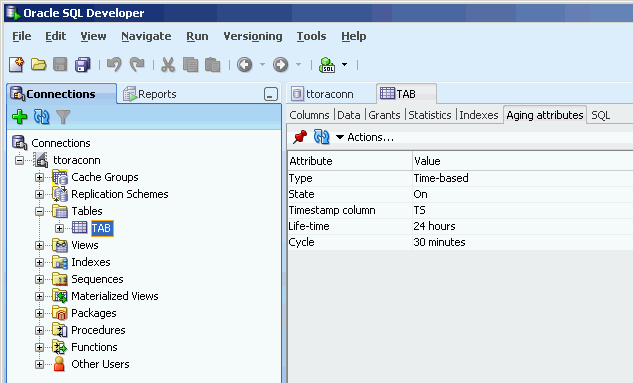Viewport: 633px width, 383px height.
Task: Click the Open folder toolbar icon
Action: tap(39, 65)
